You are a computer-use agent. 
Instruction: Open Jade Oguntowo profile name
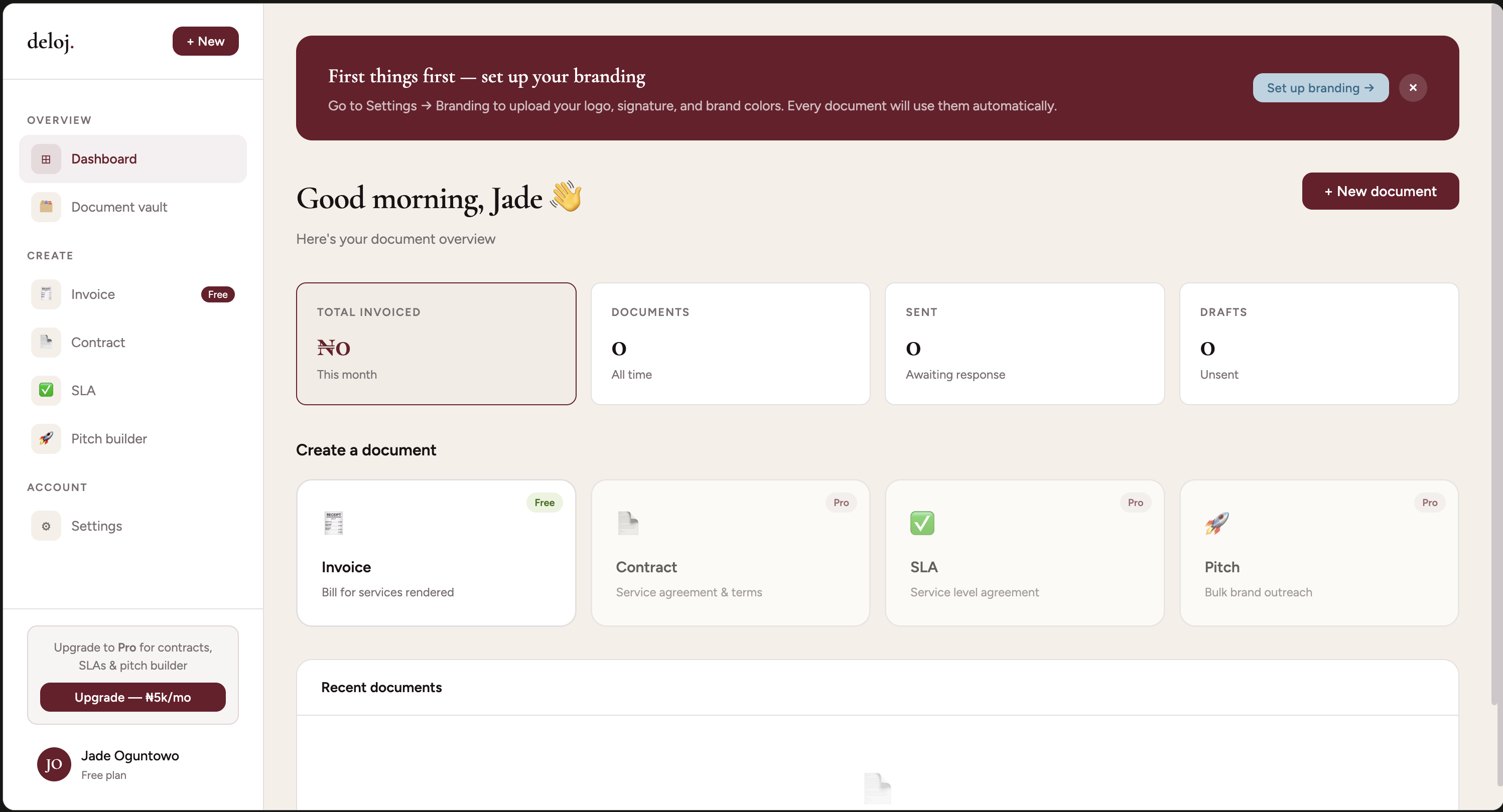point(130,755)
